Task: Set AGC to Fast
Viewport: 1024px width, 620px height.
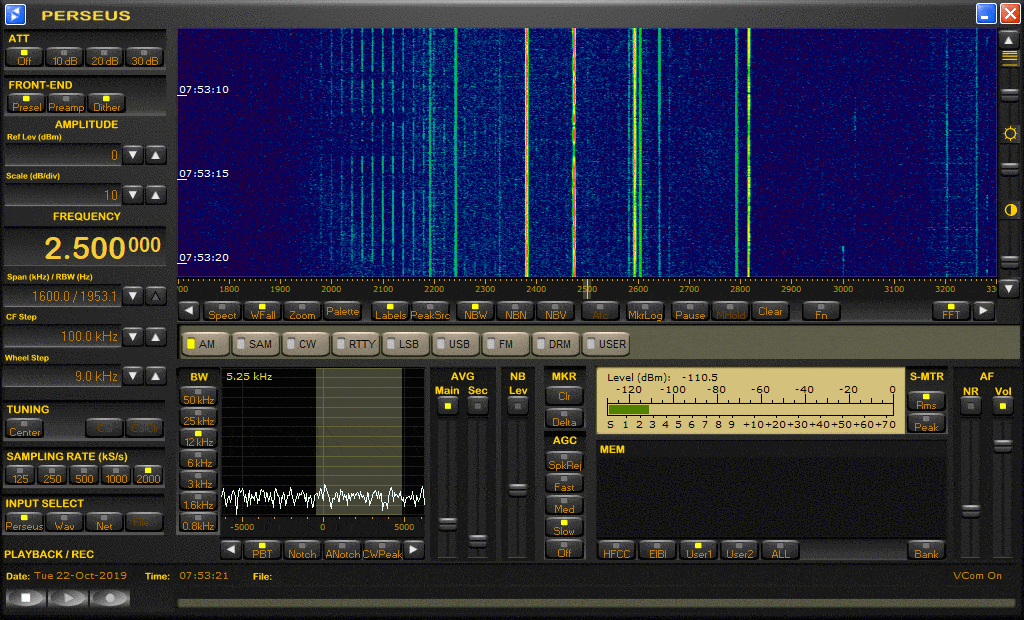Action: tap(564, 483)
